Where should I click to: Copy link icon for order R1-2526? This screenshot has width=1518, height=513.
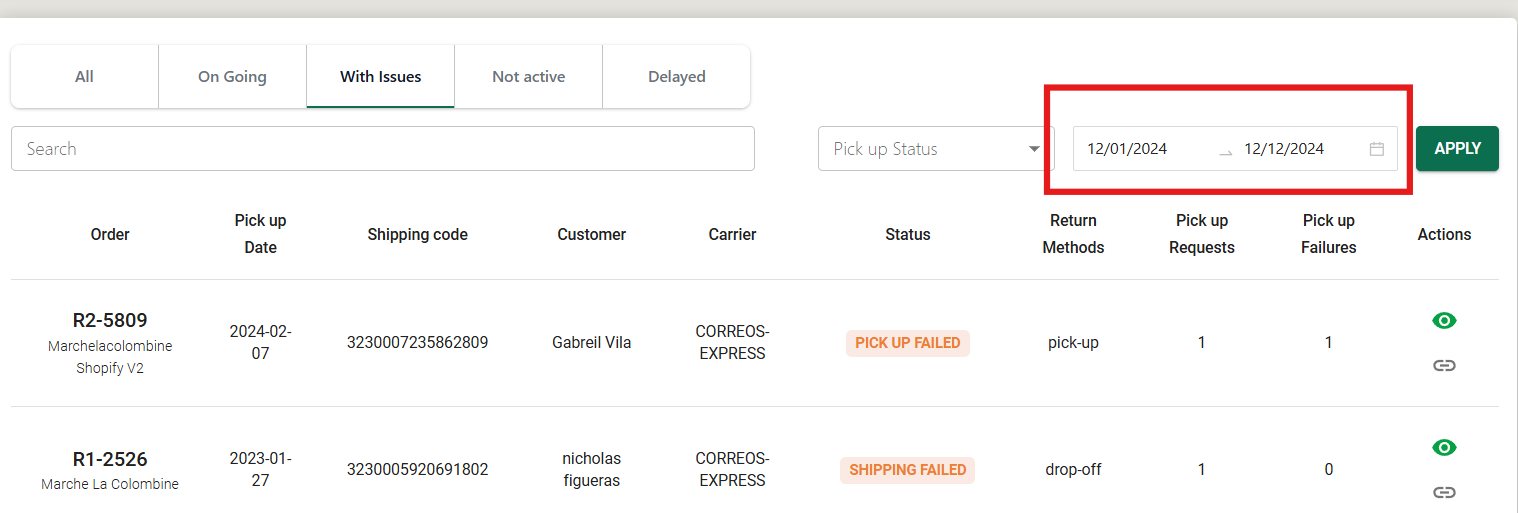[1444, 492]
